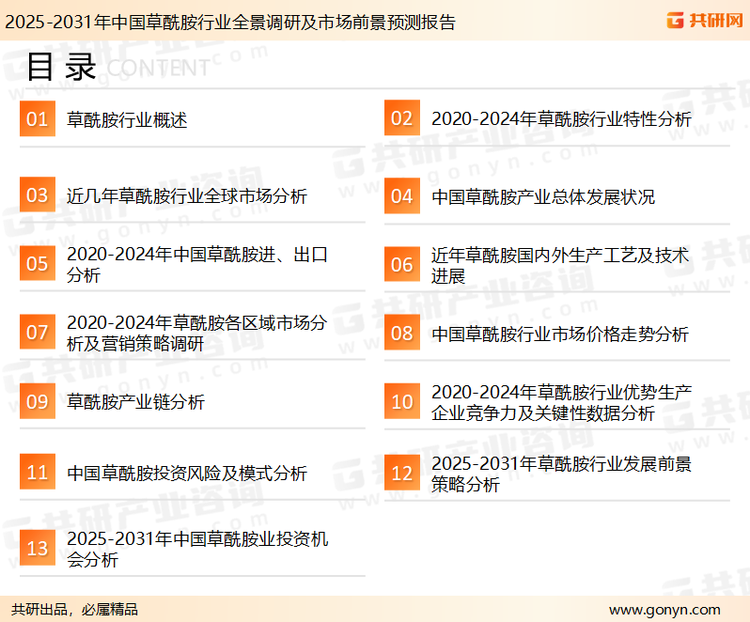Click the orange 12 number badge
The image size is (750, 622).
pyautogui.click(x=402, y=473)
